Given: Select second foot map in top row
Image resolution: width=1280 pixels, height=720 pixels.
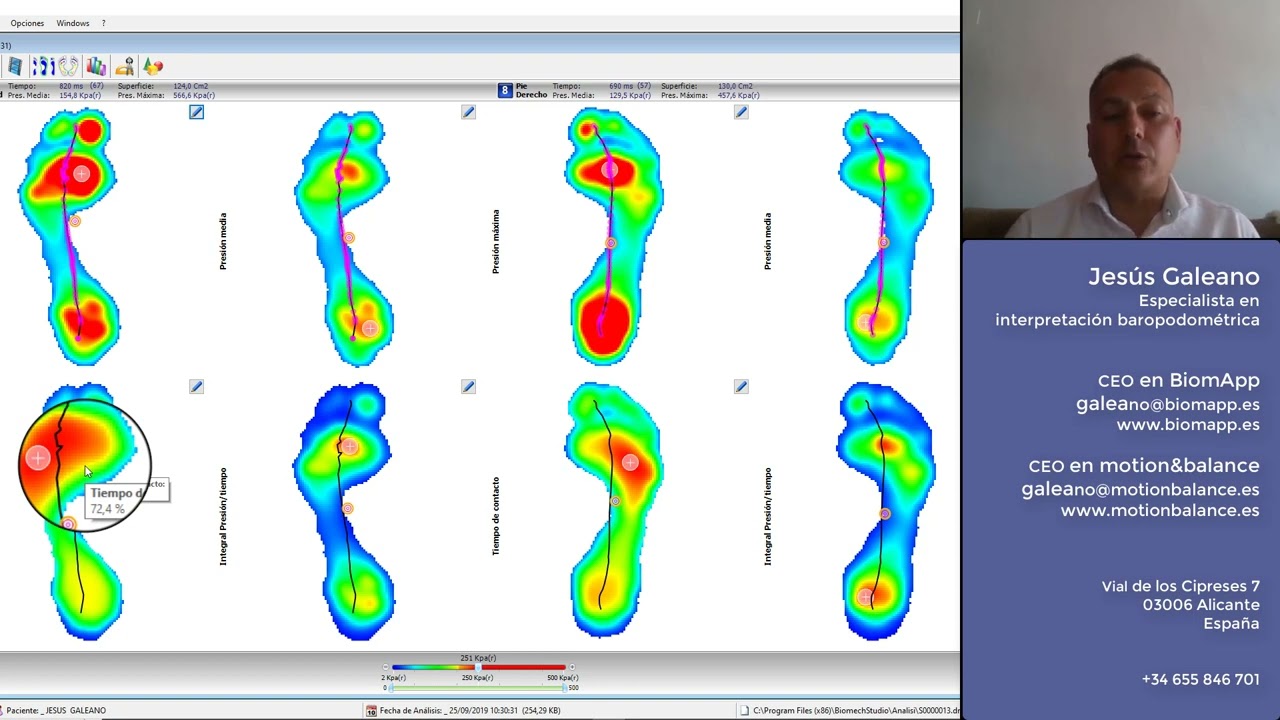Looking at the screenshot, I should pyautogui.click(x=343, y=236).
